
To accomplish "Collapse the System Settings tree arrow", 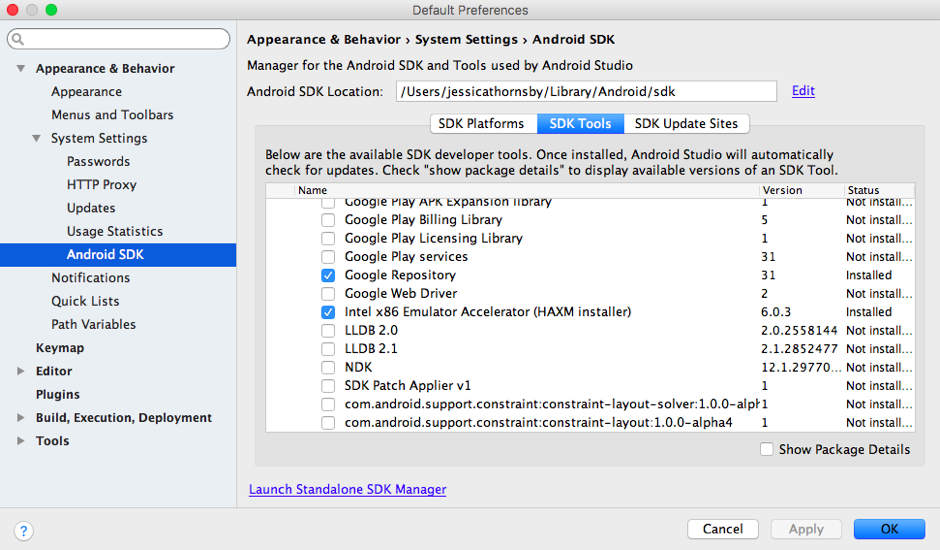I will click(37, 139).
